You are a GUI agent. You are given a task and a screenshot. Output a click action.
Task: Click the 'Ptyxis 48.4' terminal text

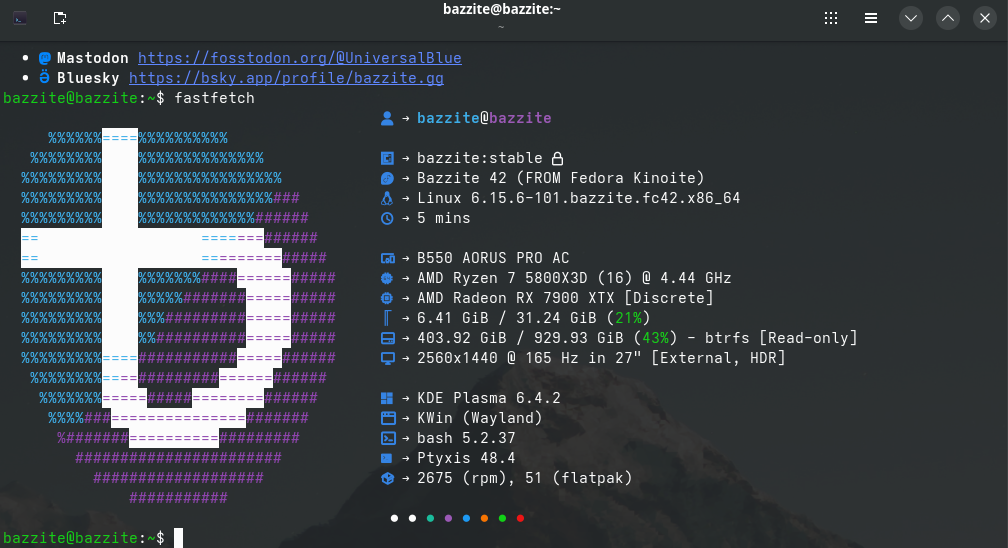[466, 458]
